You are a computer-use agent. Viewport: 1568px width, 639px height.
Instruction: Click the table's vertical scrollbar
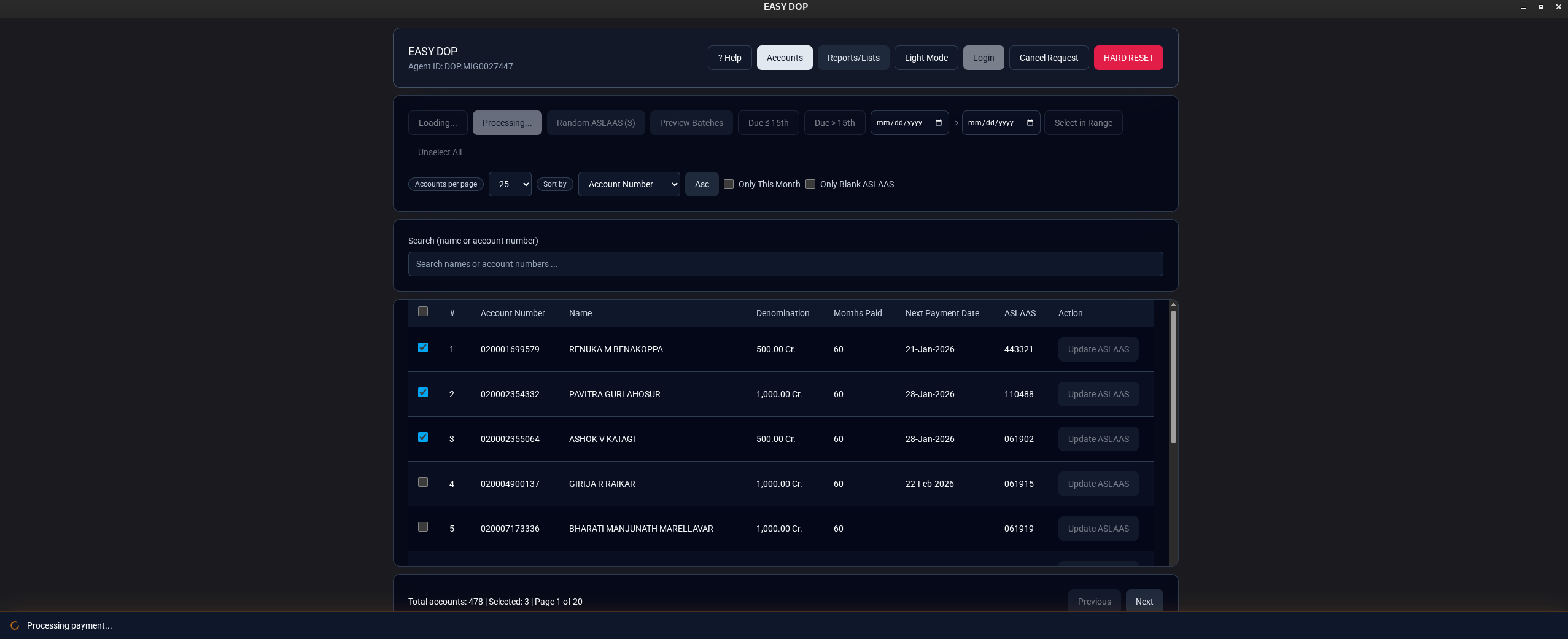tap(1172, 378)
